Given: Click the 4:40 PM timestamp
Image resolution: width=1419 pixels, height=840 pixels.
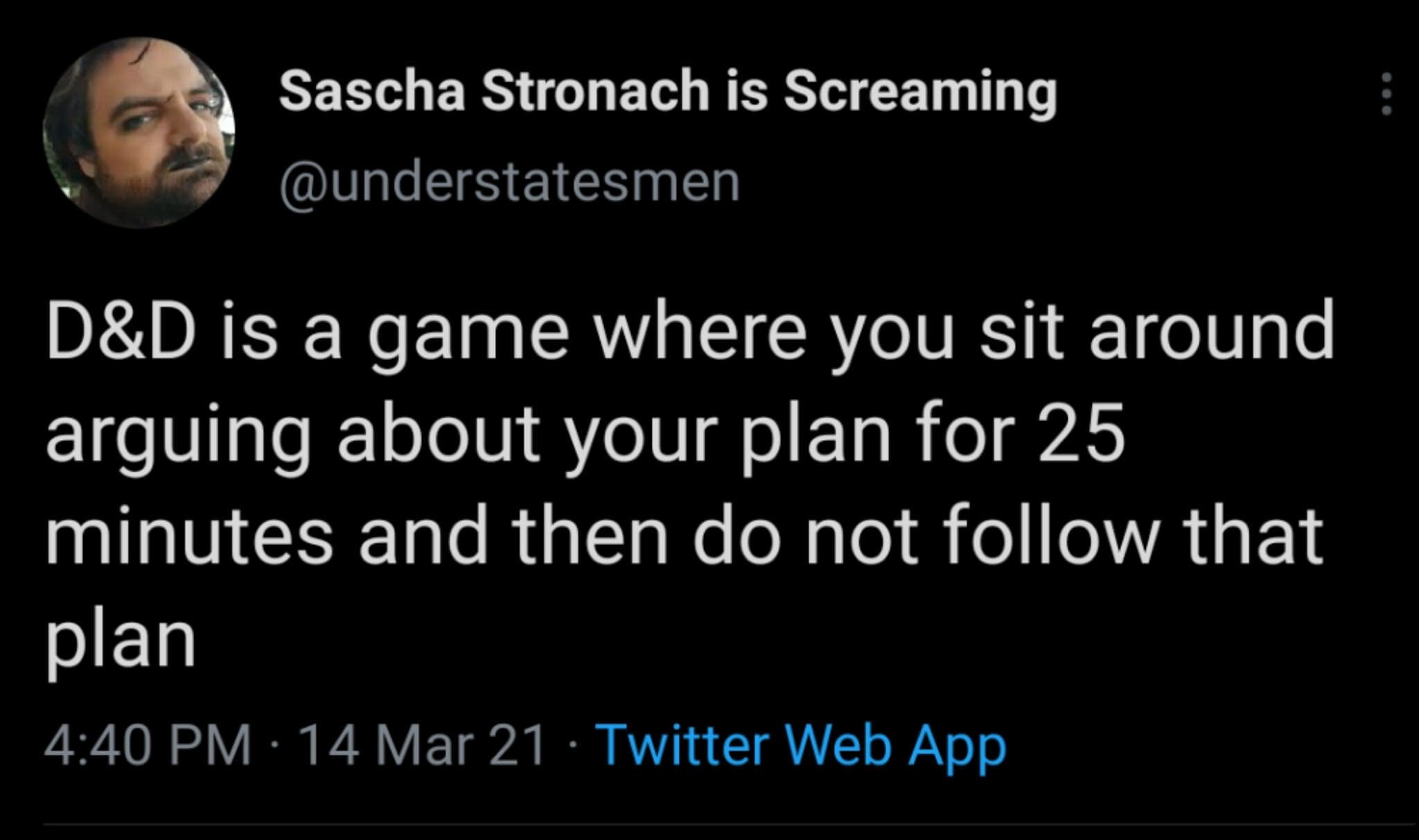Looking at the screenshot, I should (x=148, y=746).
